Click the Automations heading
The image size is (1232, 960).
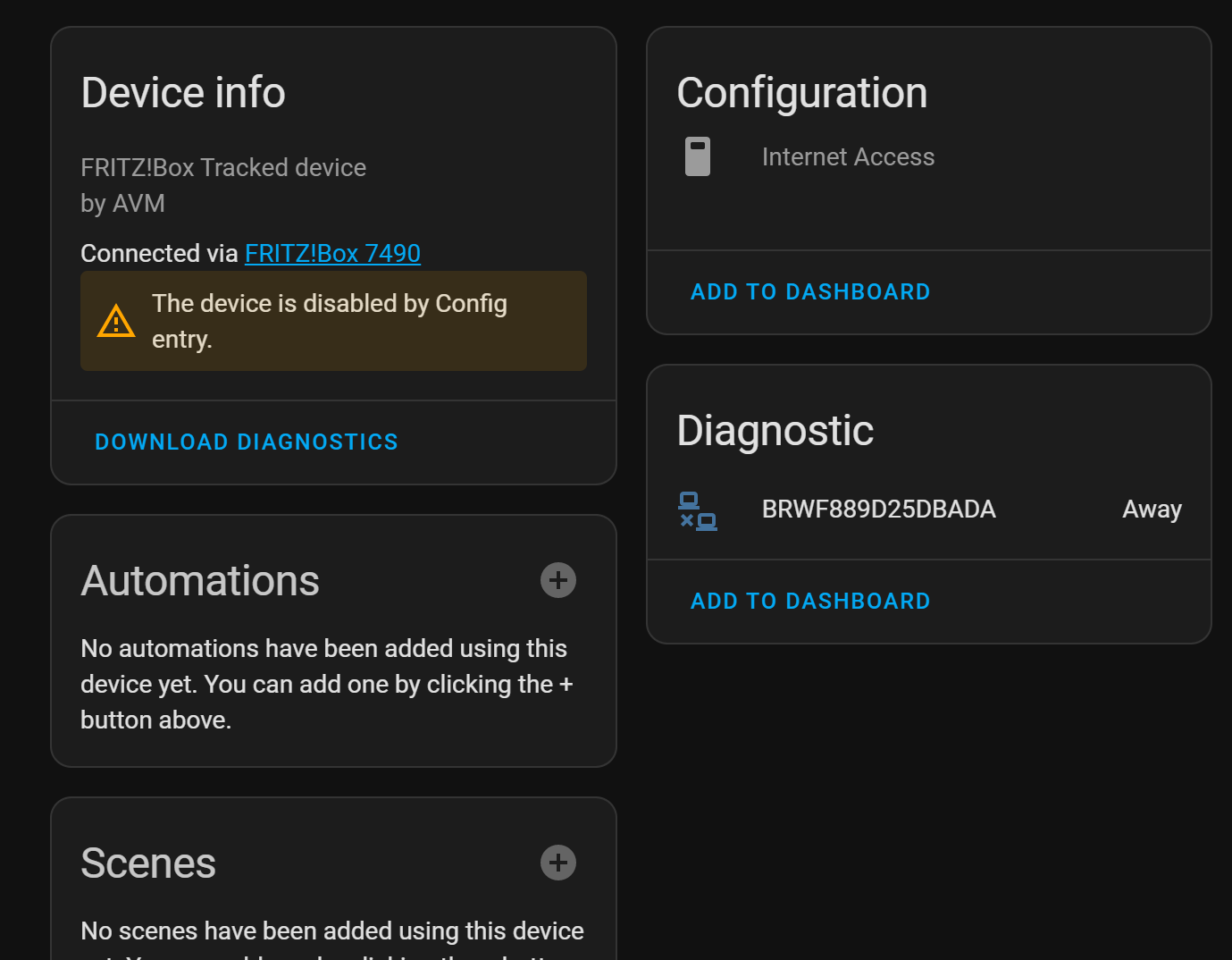click(x=199, y=580)
